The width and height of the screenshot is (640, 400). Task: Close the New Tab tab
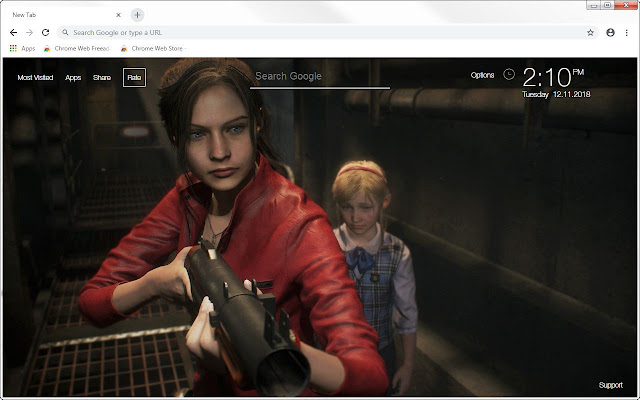pyautogui.click(x=118, y=15)
